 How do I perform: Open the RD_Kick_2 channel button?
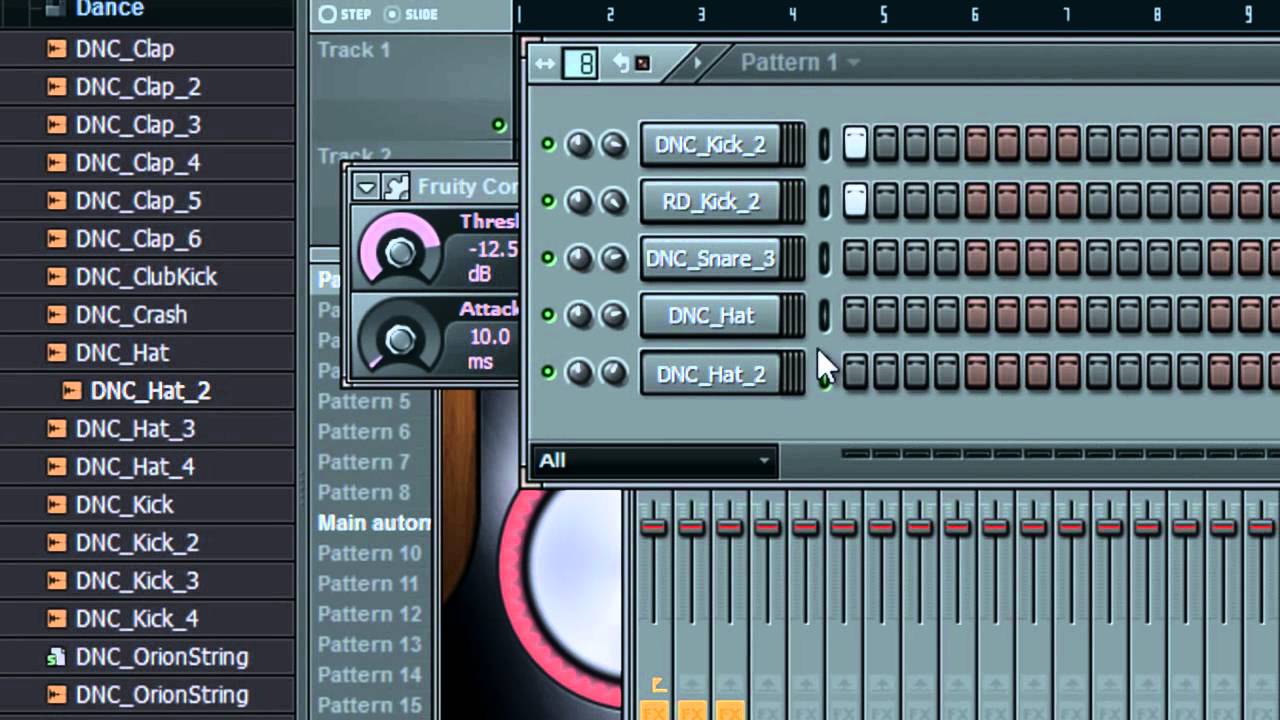coord(722,202)
